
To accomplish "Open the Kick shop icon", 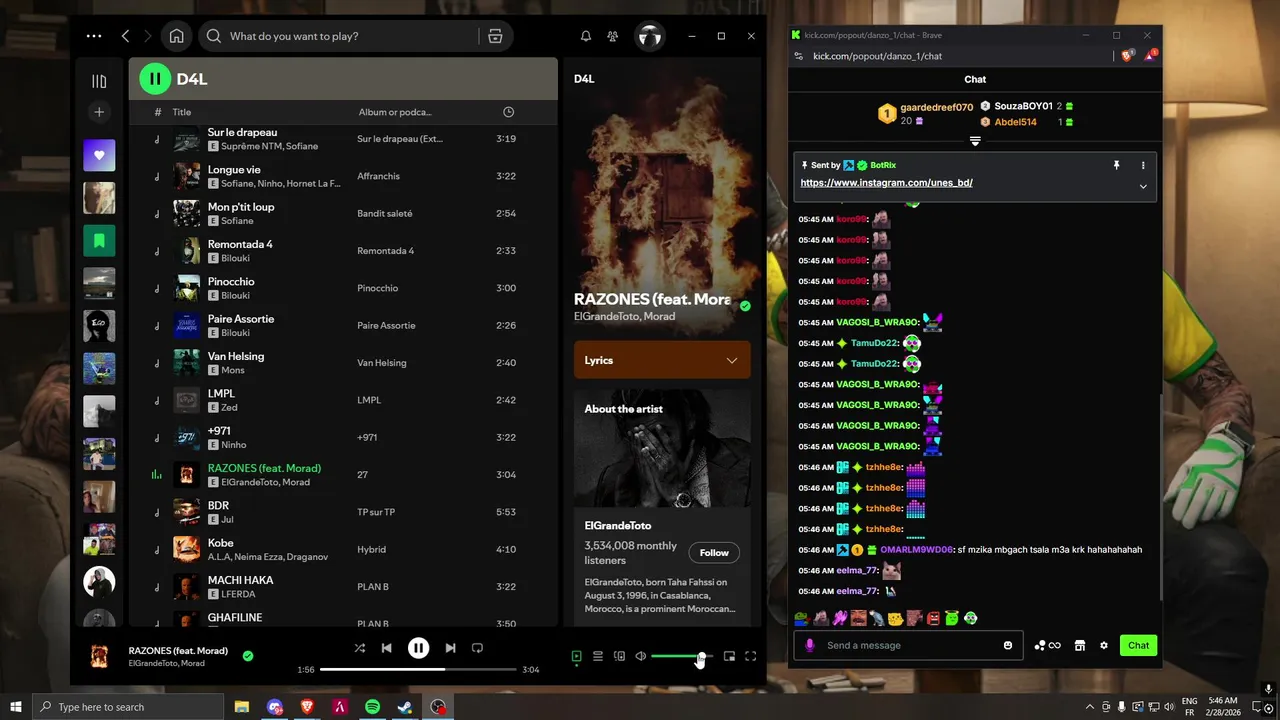I will click(x=1080, y=645).
